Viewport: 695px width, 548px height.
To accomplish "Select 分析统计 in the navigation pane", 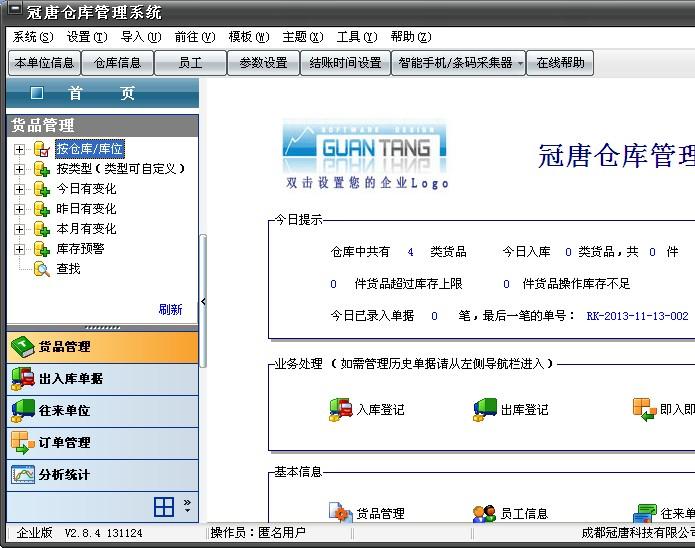I will pyautogui.click(x=103, y=475).
